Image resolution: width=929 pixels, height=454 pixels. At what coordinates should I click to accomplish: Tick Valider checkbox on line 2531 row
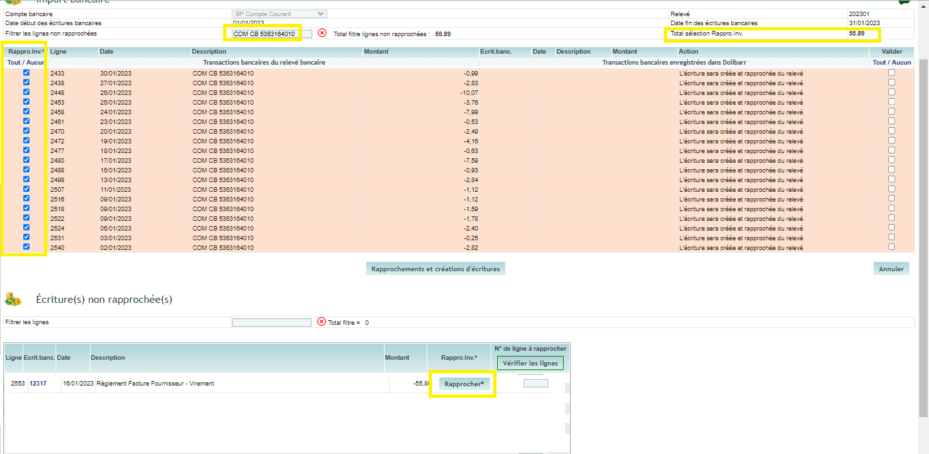[892, 237]
